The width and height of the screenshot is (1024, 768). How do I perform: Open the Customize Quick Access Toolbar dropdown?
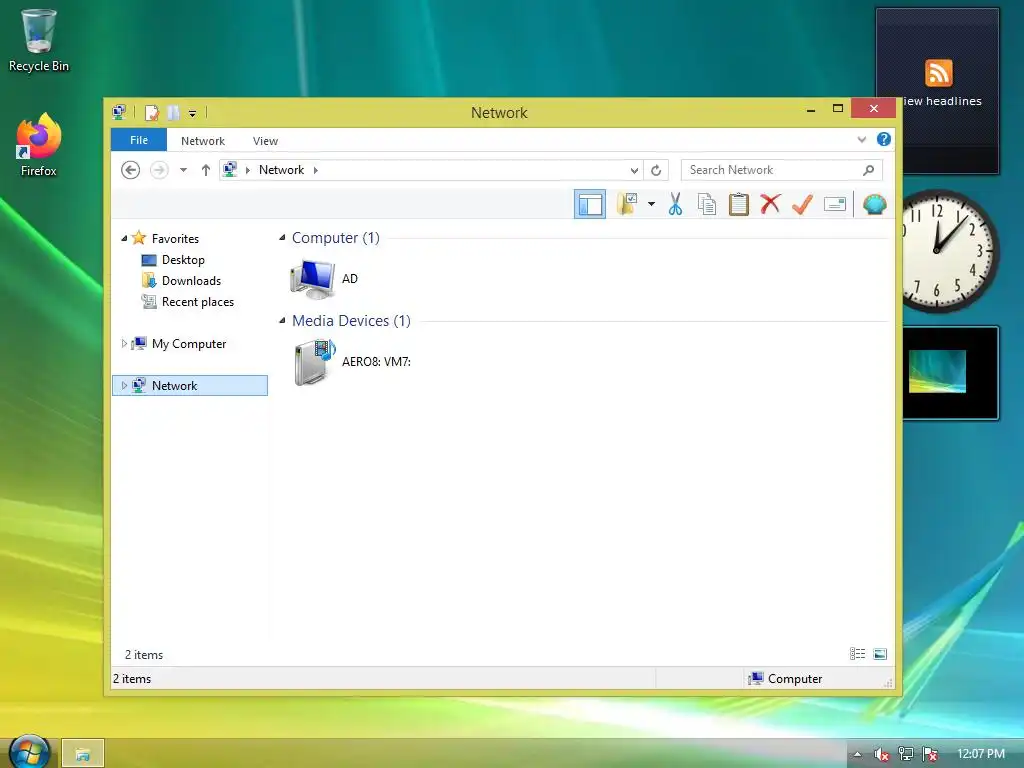(x=193, y=114)
